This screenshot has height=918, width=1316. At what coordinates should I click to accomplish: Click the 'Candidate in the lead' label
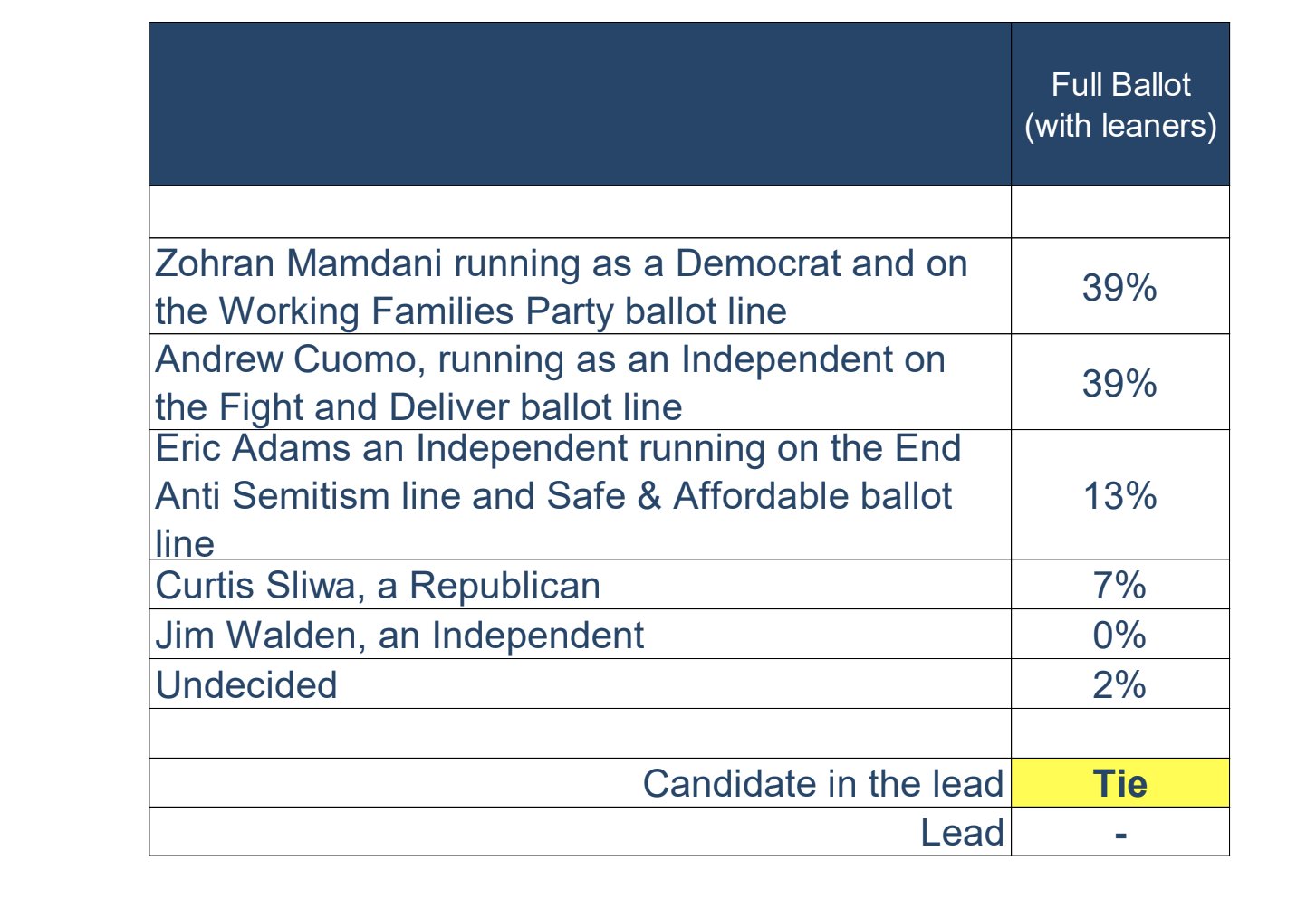coord(822,783)
